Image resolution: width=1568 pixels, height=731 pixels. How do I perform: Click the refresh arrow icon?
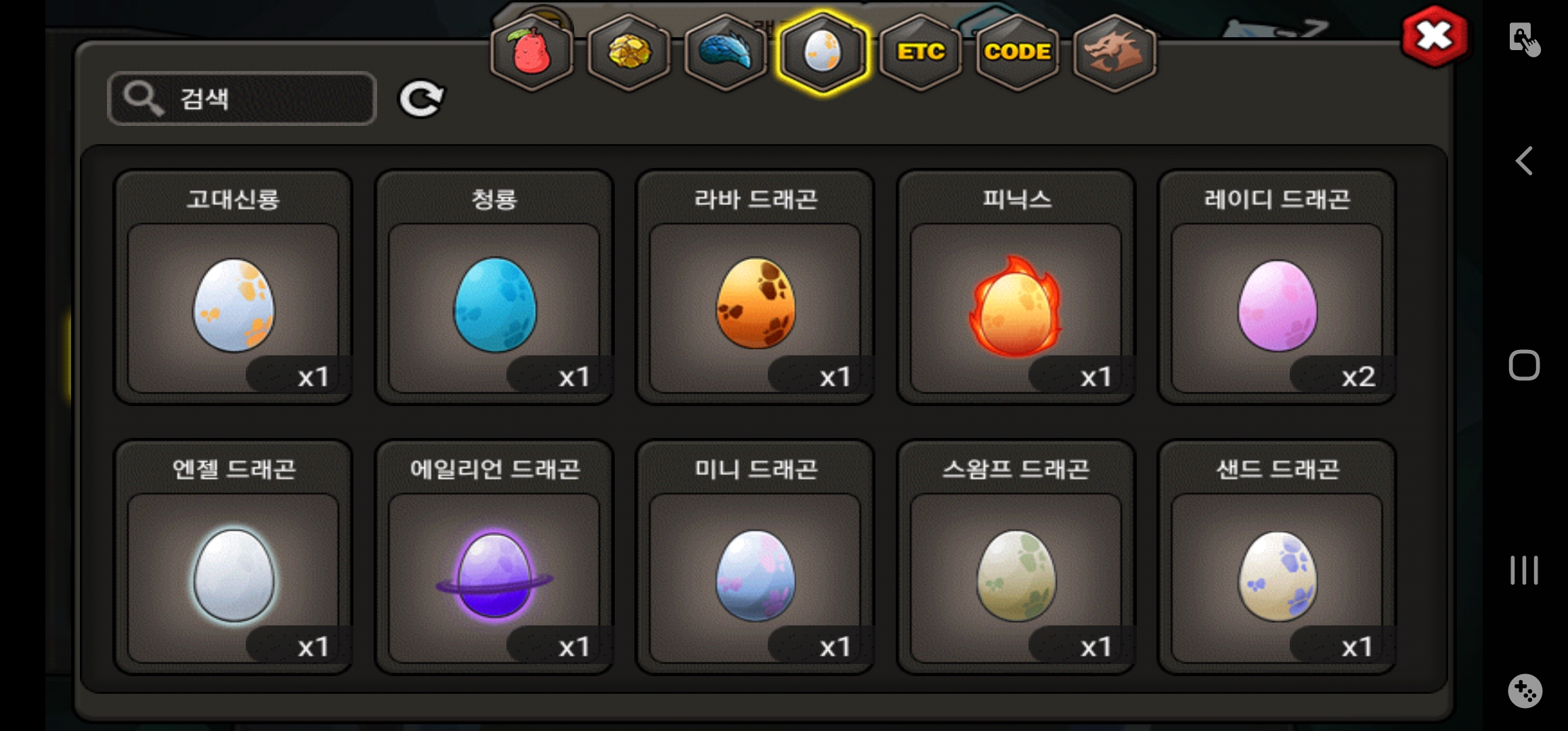coord(421,99)
